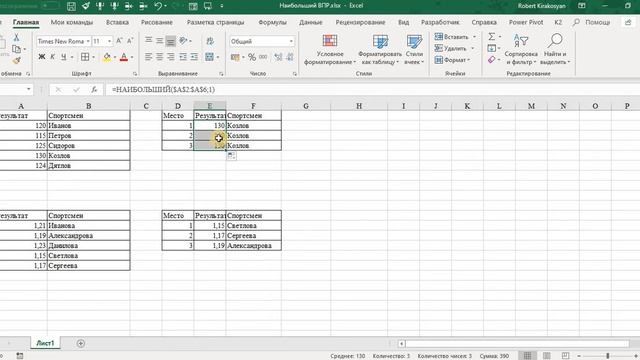Toggle Wrap Text icon
640x360 pixels.
coord(210,41)
